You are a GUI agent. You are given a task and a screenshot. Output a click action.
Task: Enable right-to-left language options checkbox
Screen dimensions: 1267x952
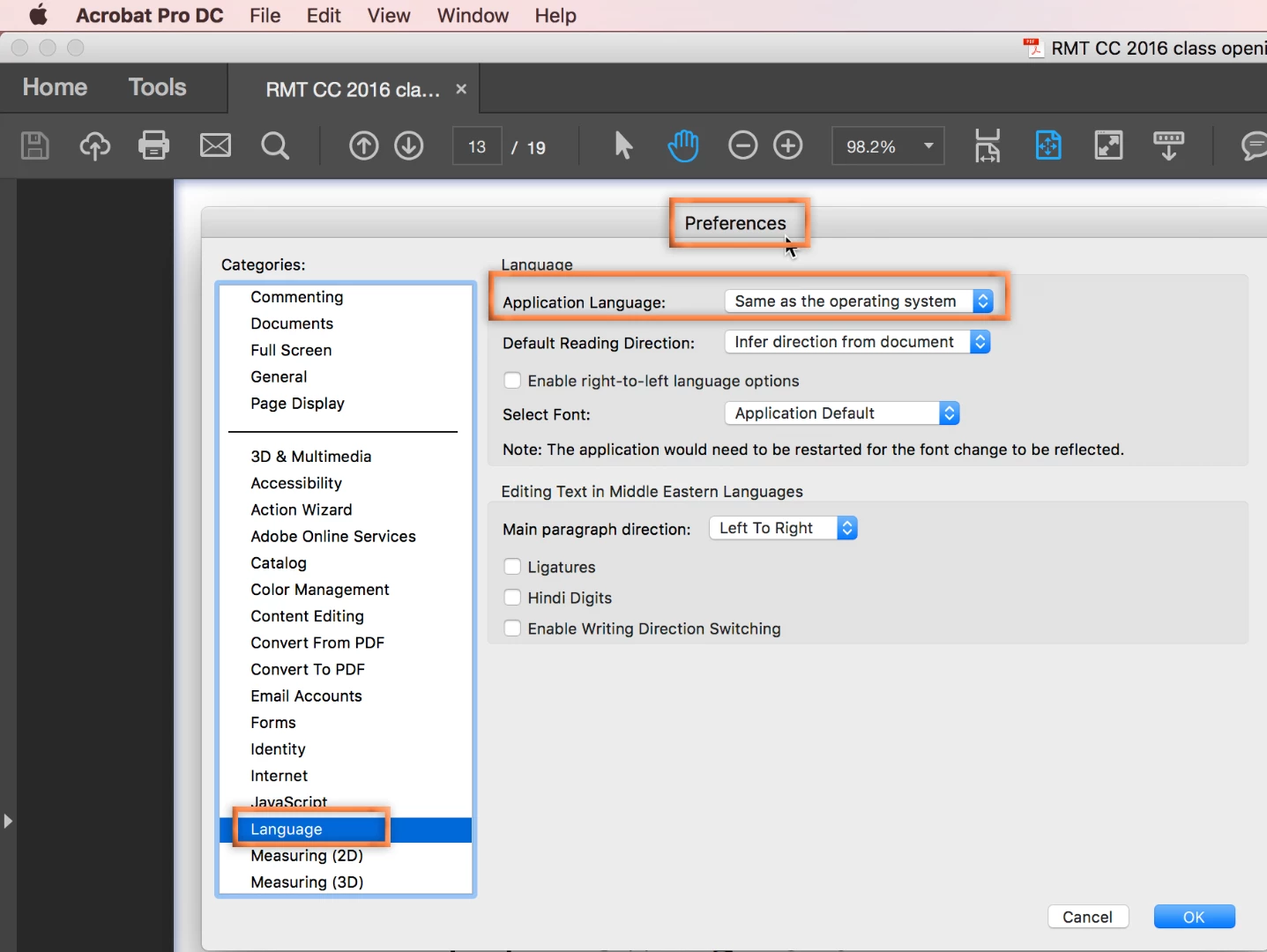click(512, 380)
